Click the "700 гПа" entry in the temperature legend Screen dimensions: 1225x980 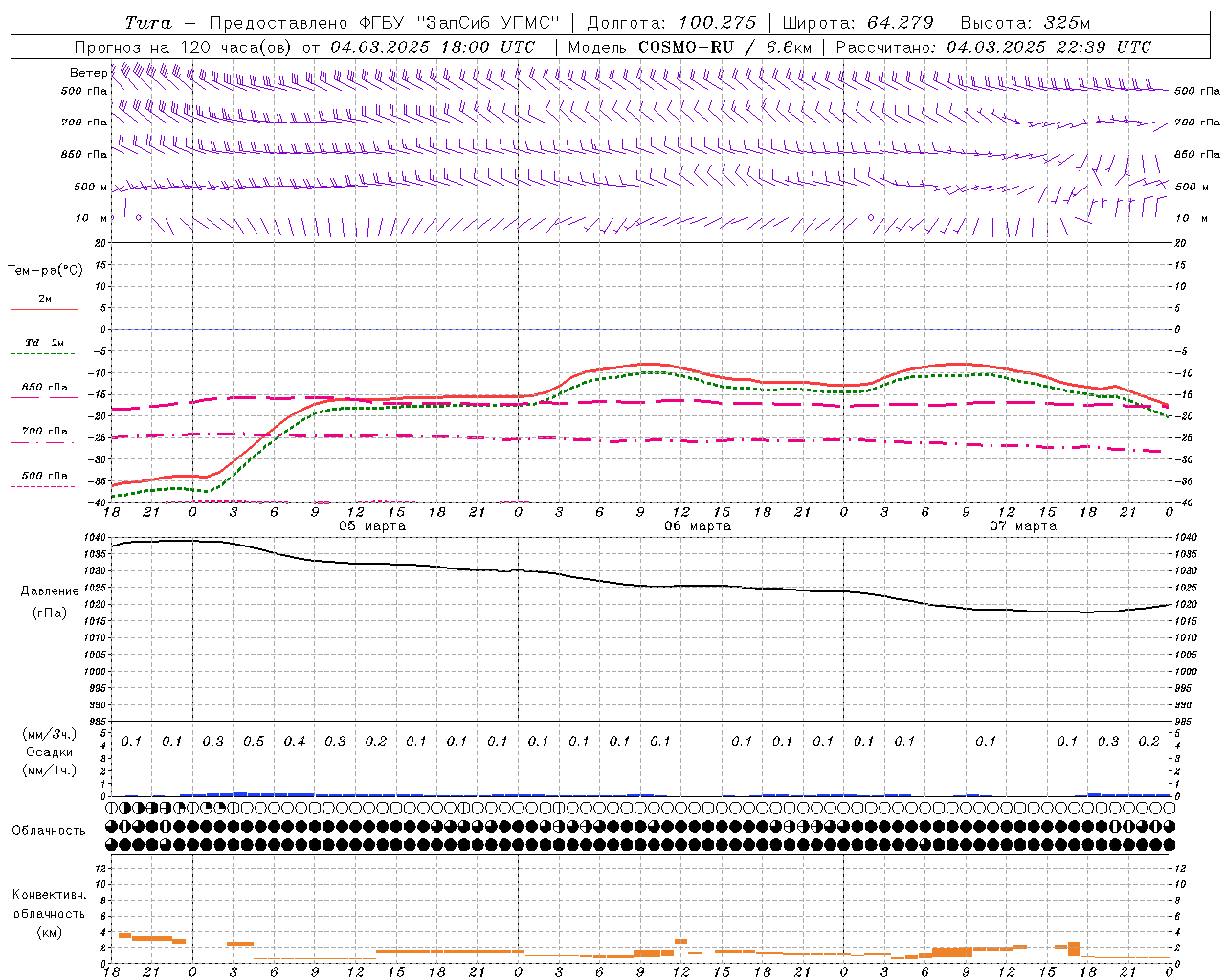click(x=45, y=432)
